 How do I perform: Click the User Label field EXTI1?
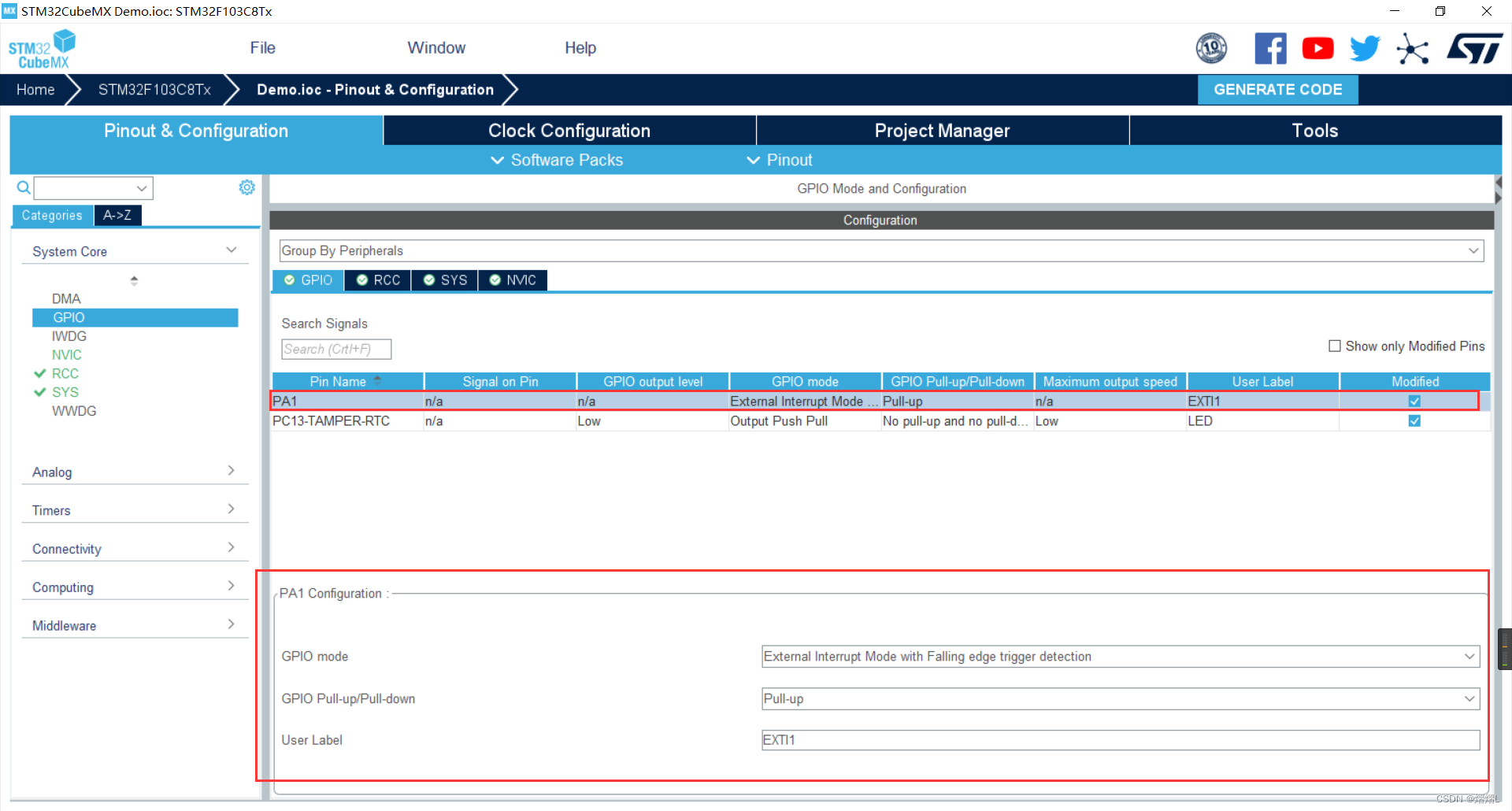pos(1121,740)
